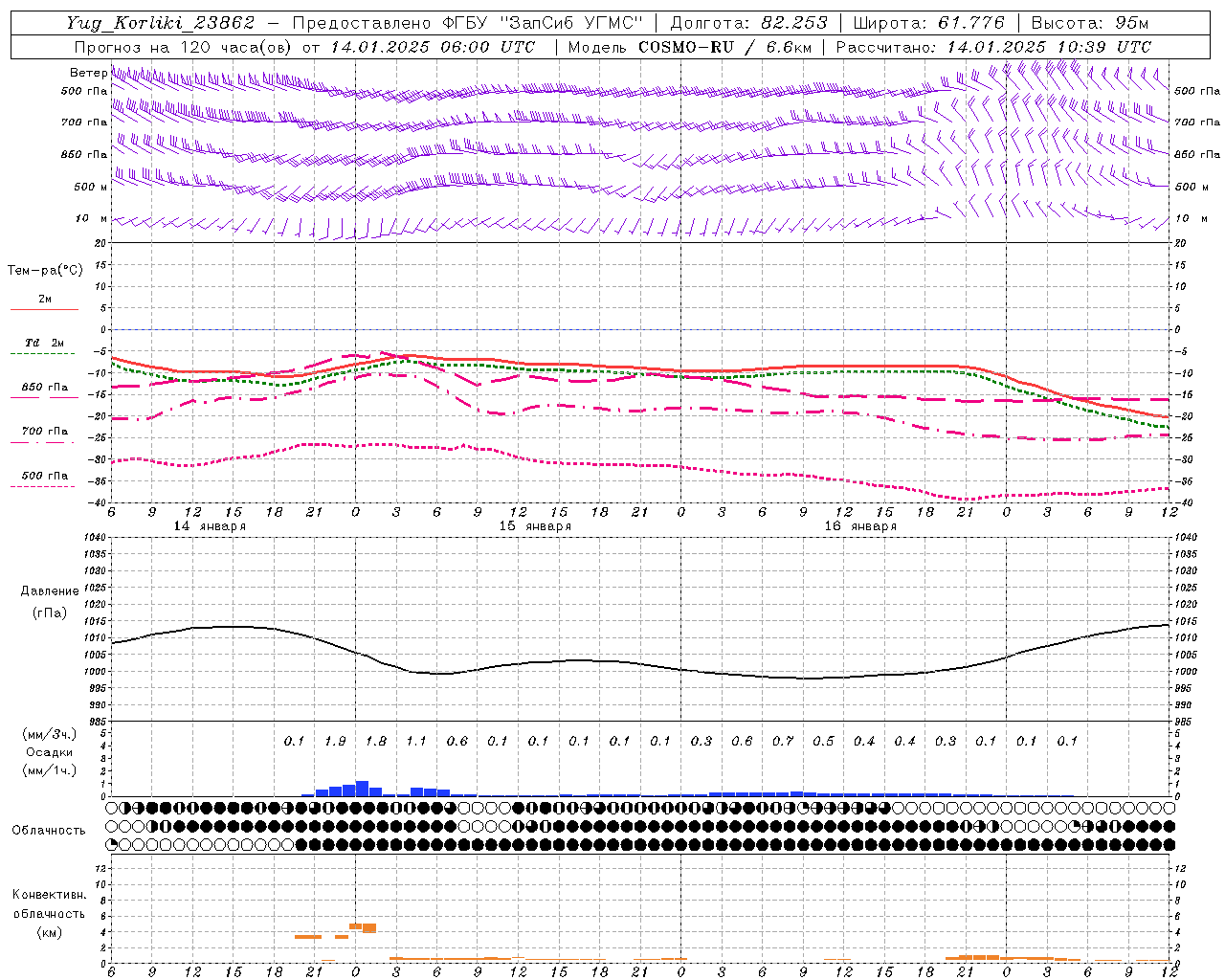Click the 'Давление' pressure label
Screen dimensions: 1225x980
[50, 591]
